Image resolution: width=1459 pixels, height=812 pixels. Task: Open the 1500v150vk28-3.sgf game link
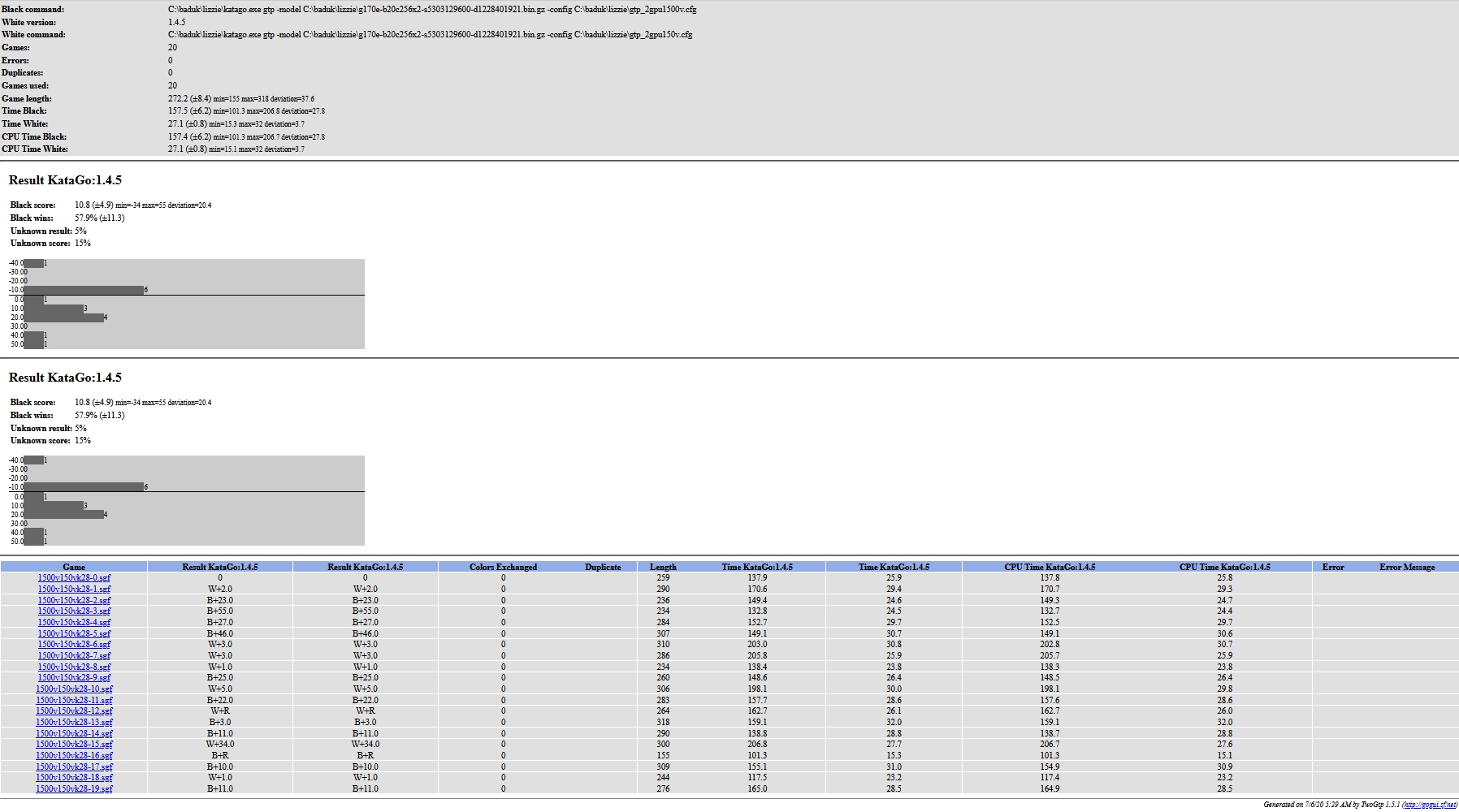74,611
